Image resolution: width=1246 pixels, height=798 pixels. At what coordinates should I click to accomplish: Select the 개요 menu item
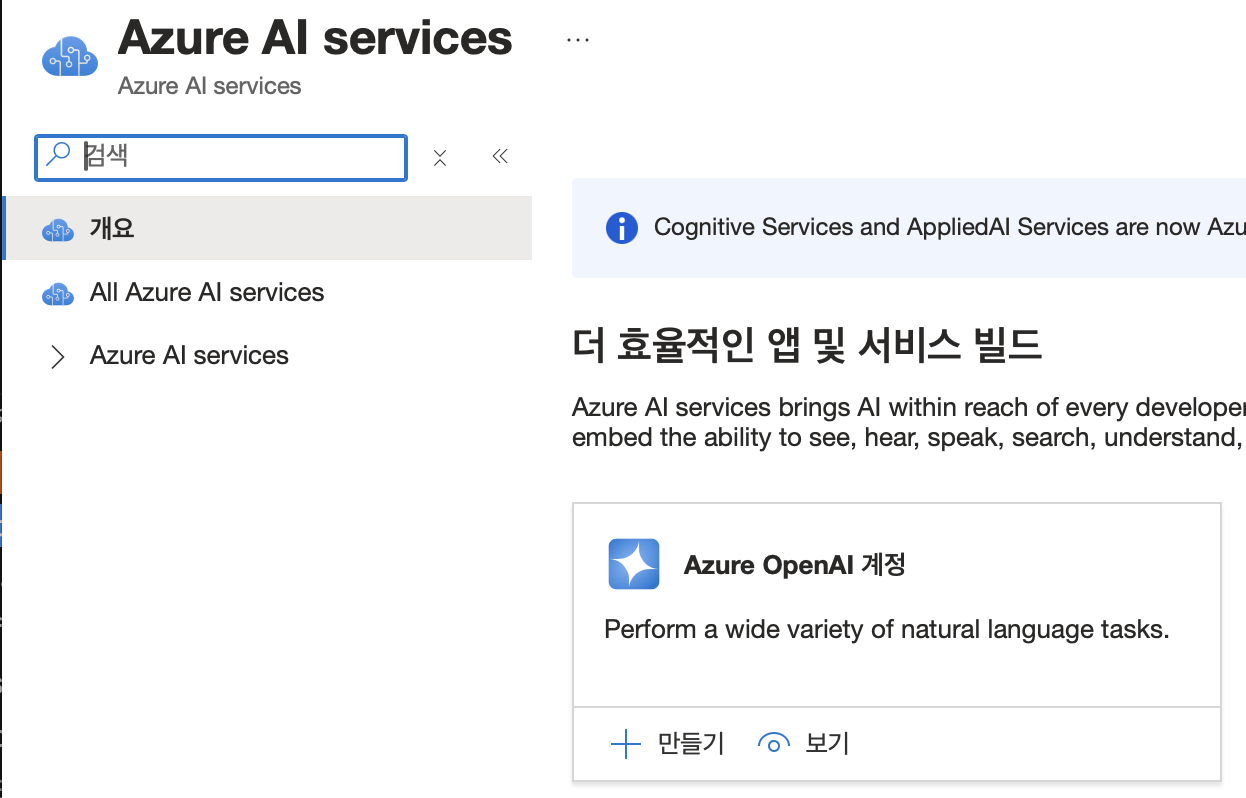(268, 228)
